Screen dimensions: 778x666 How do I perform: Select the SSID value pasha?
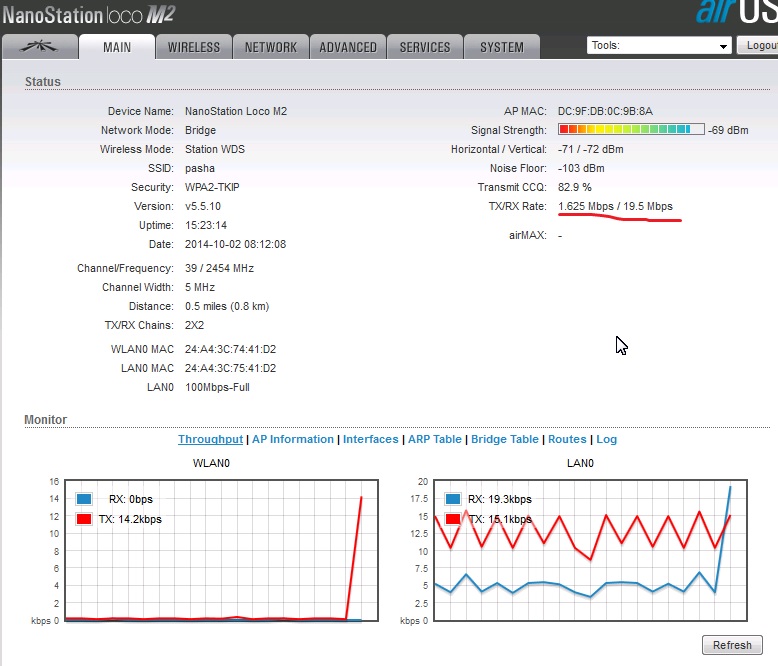[200, 168]
